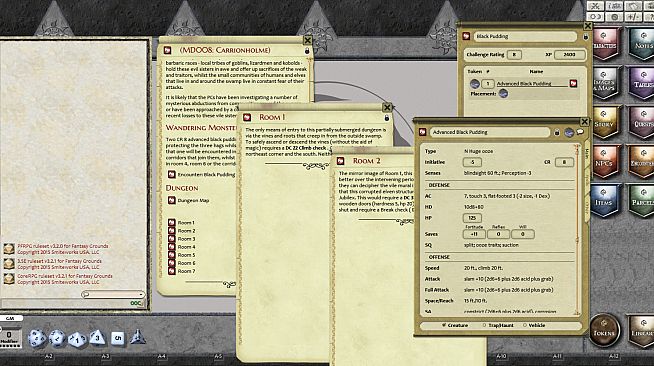This screenshot has height=366, width=654.
Task: Toggle the lock on Black Pudding encounter window
Action: (x=585, y=37)
